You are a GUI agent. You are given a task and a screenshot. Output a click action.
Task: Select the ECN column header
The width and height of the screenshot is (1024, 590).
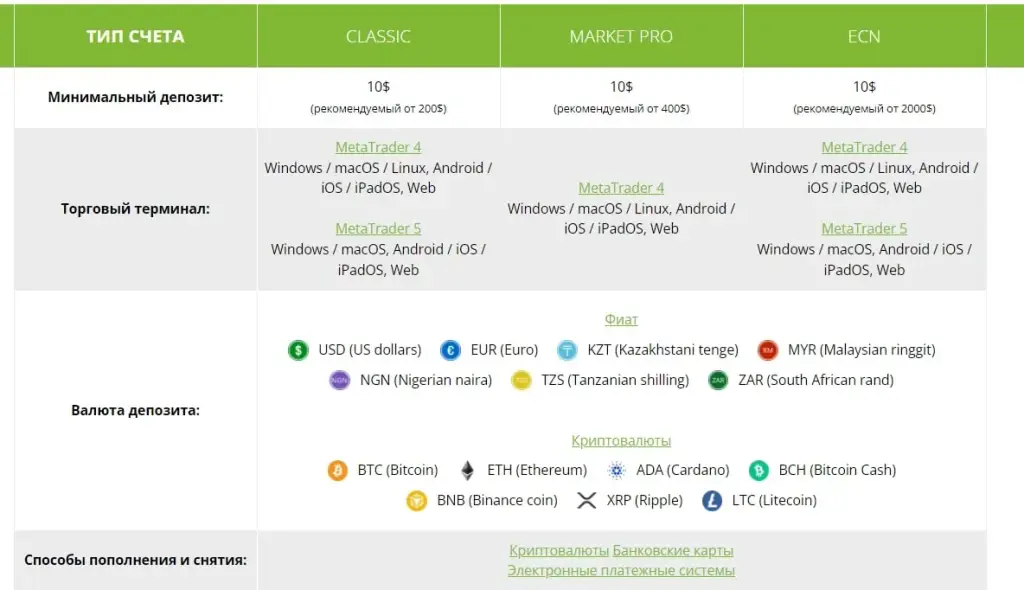point(864,36)
